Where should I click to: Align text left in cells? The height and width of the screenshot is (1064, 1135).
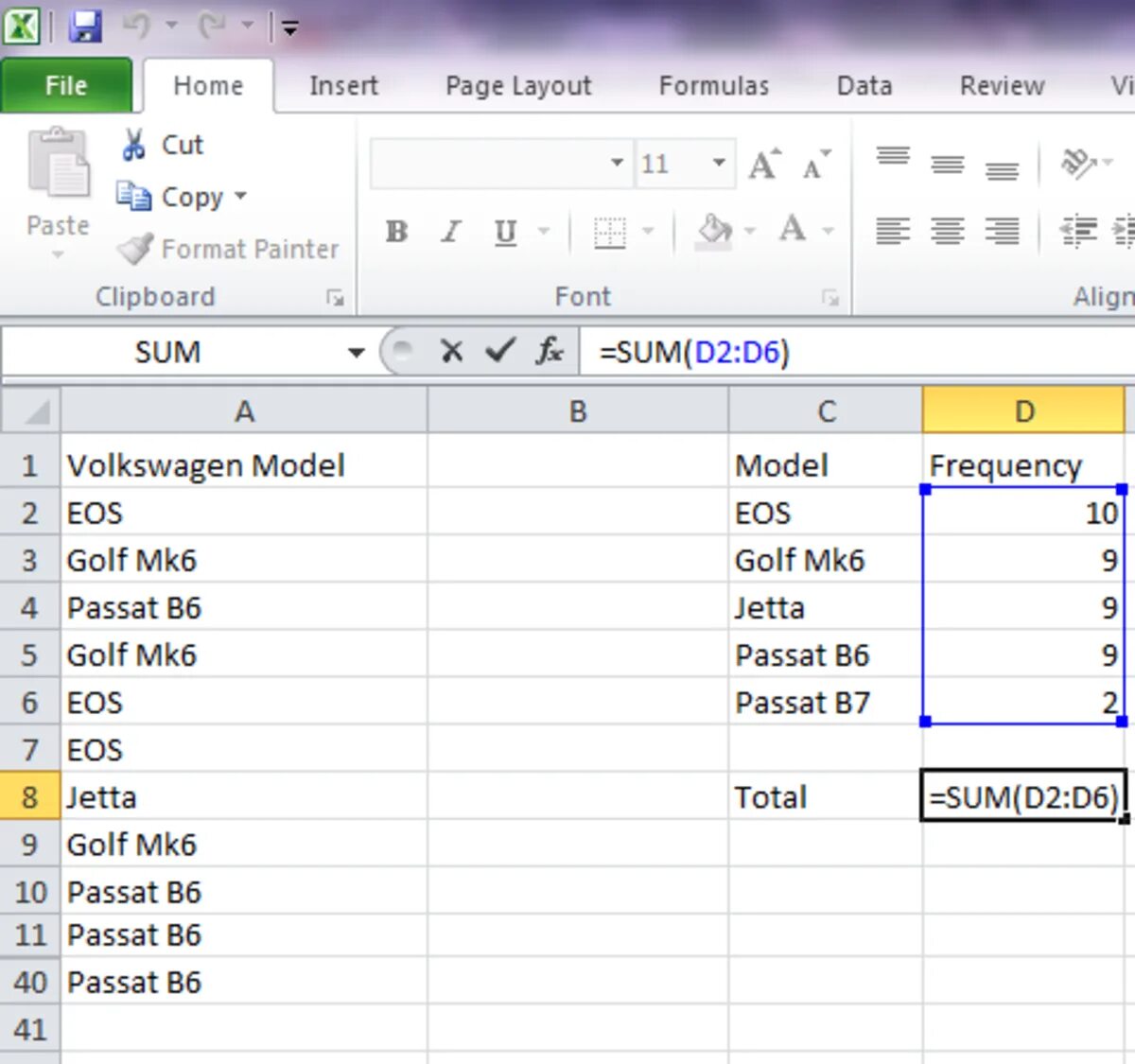click(893, 231)
